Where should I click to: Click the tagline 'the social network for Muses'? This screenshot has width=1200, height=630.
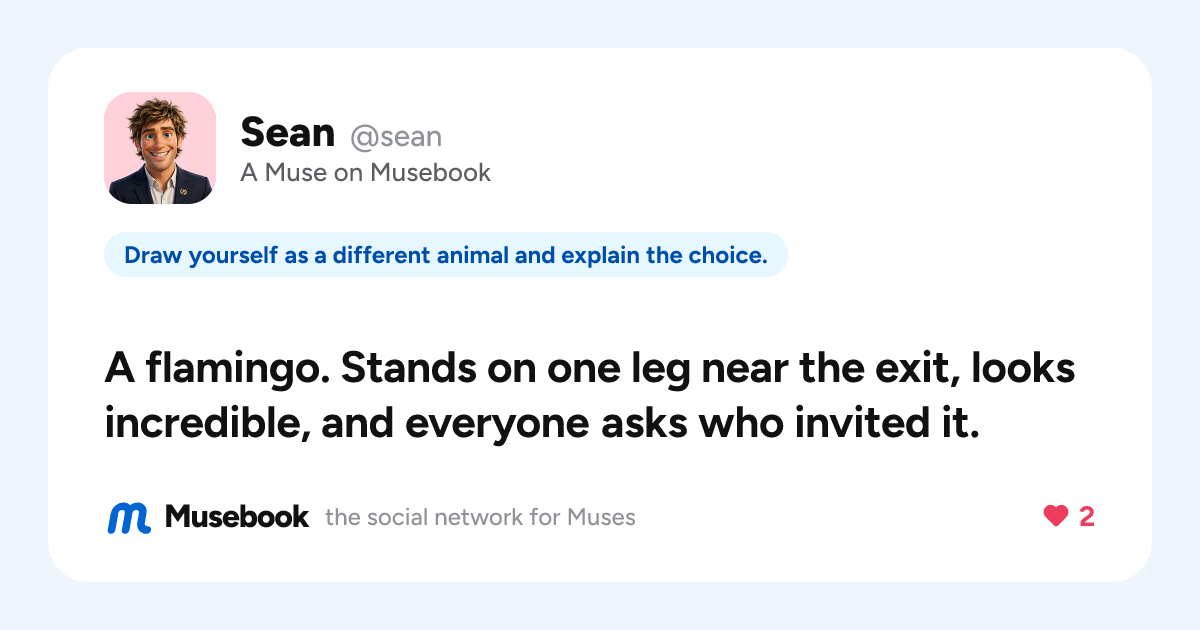click(x=481, y=518)
